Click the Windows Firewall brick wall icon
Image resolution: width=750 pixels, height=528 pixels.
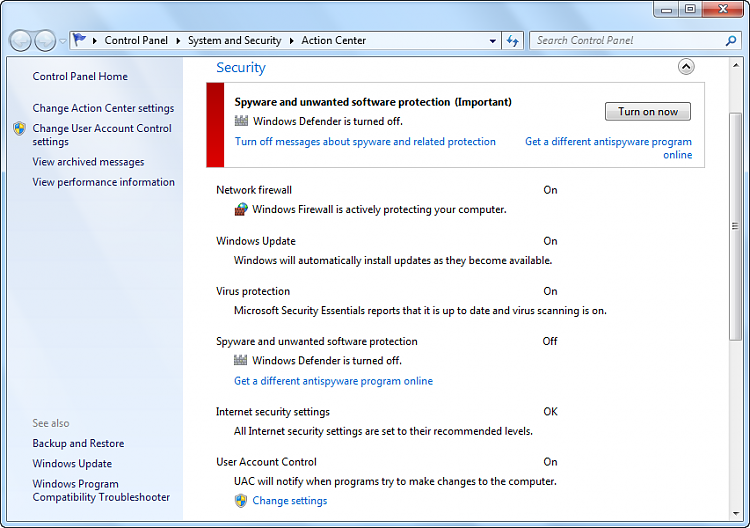[241, 209]
